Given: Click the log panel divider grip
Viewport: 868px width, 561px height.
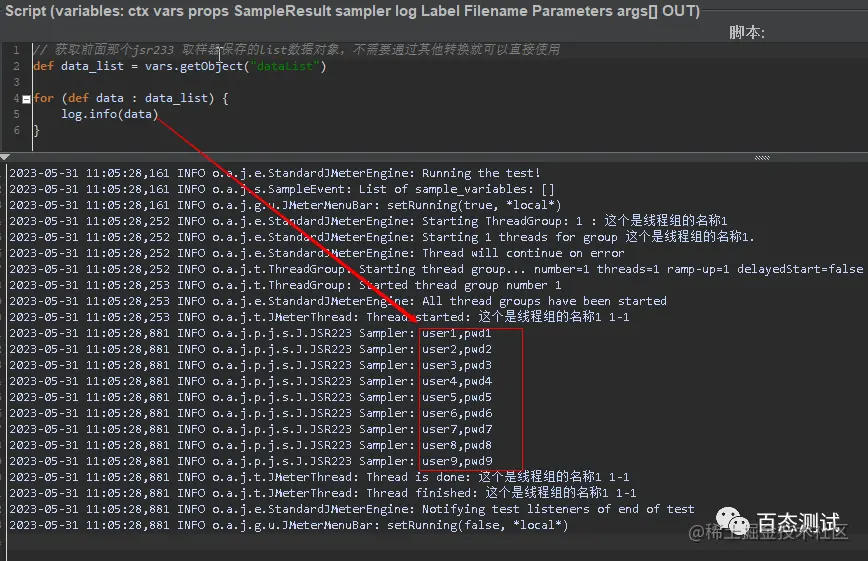Looking at the screenshot, I should 762,158.
